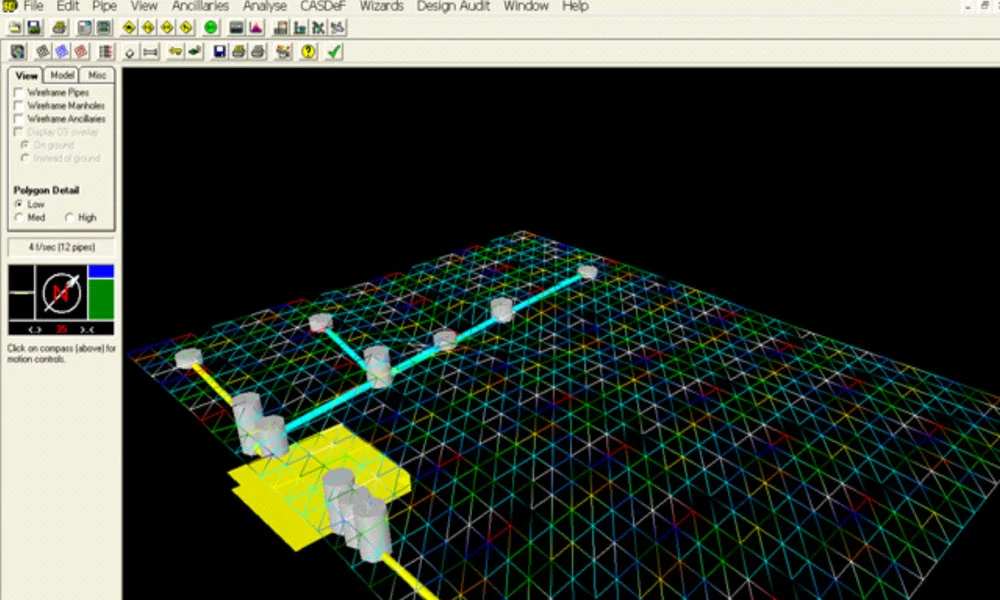Open the Design Audit menu
The image size is (1000, 600).
[x=454, y=6]
